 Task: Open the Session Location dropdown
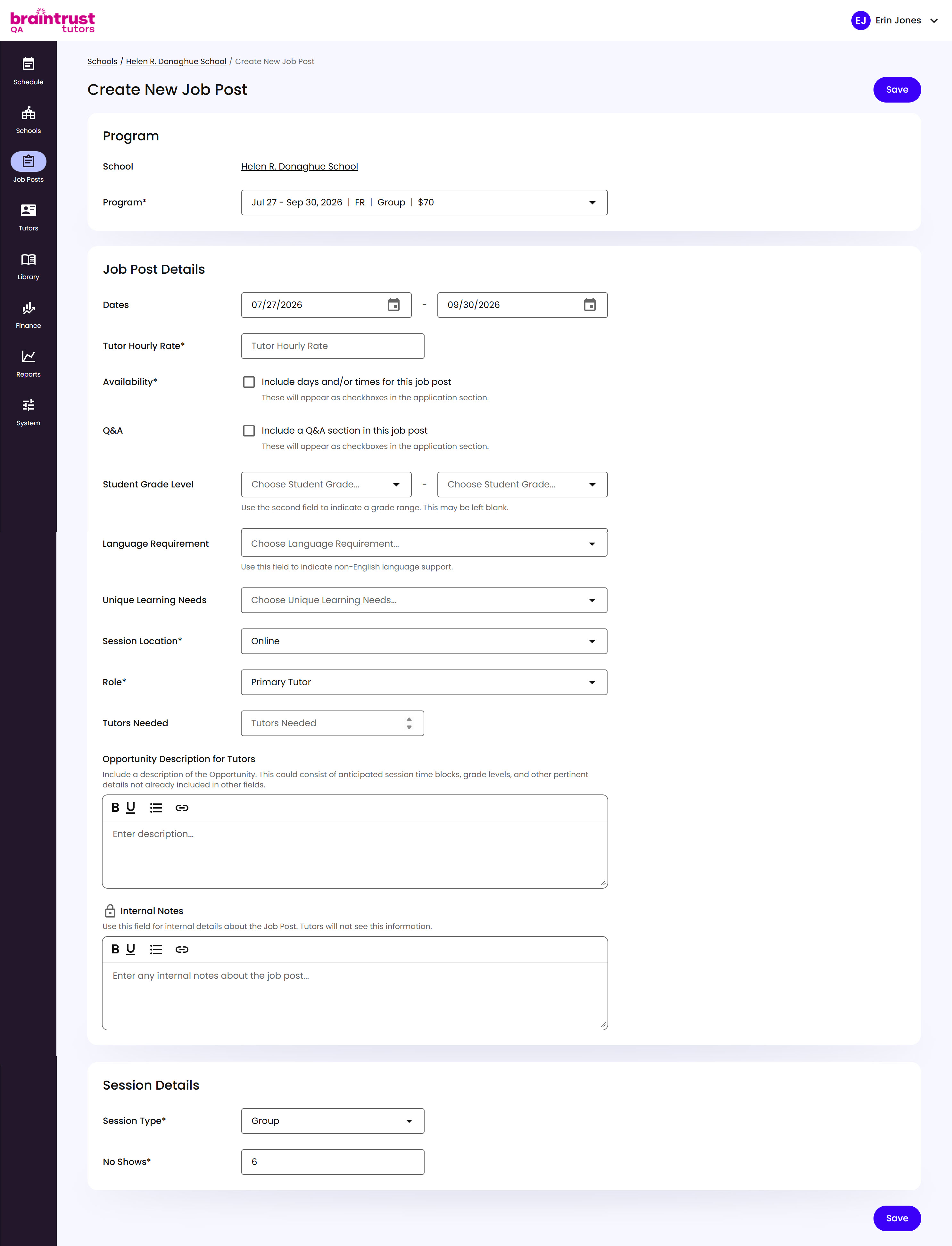tap(424, 641)
